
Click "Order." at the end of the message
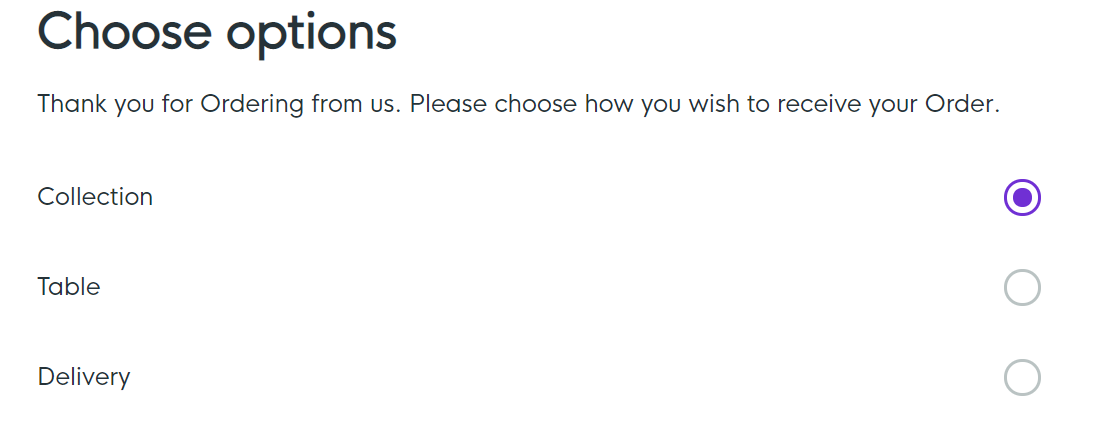(965, 104)
